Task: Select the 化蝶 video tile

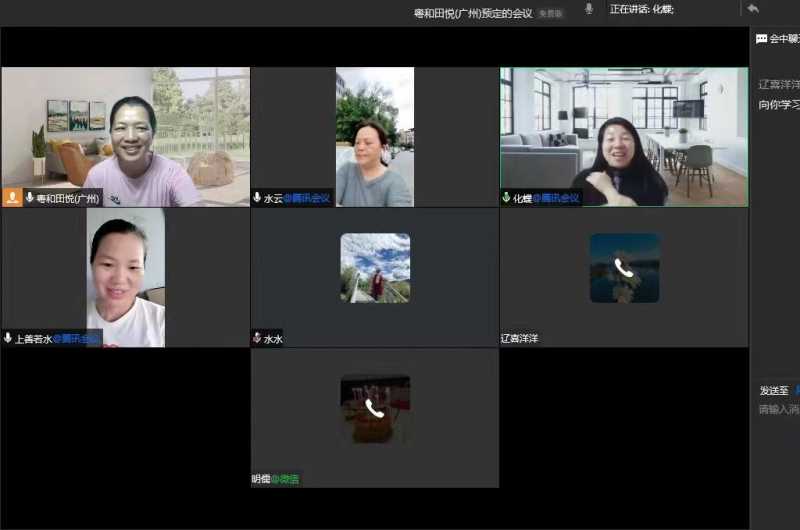Action: click(x=624, y=137)
